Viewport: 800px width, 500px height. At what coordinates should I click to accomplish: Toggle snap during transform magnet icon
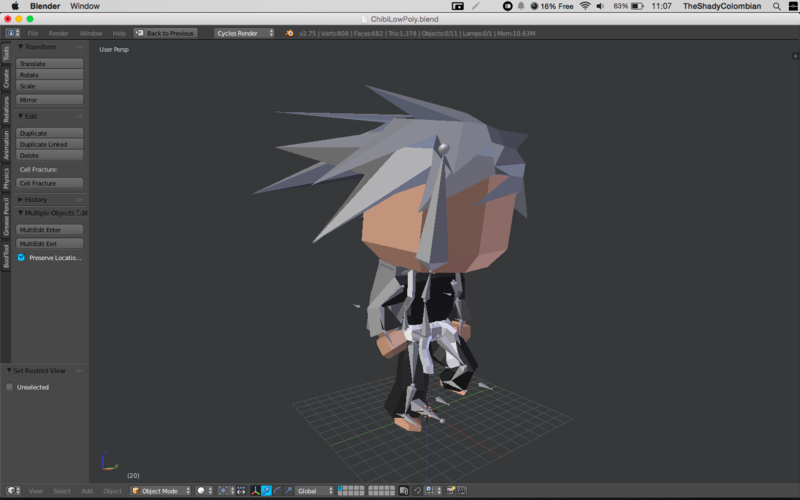tap(417, 490)
